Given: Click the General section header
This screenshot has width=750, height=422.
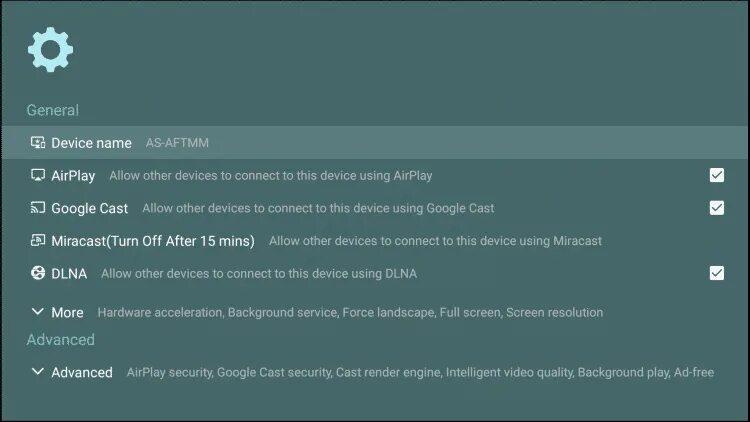Looking at the screenshot, I should (x=52, y=110).
